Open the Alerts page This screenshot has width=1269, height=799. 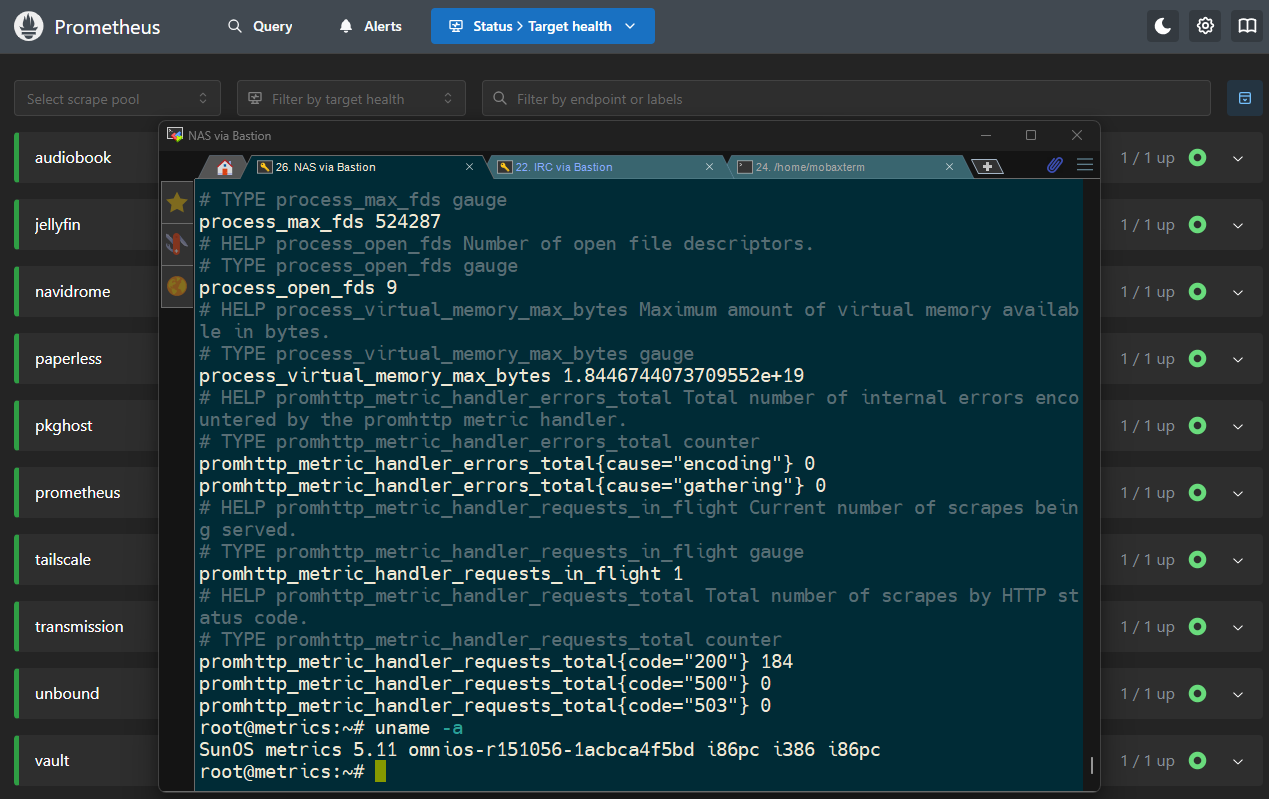[370, 26]
